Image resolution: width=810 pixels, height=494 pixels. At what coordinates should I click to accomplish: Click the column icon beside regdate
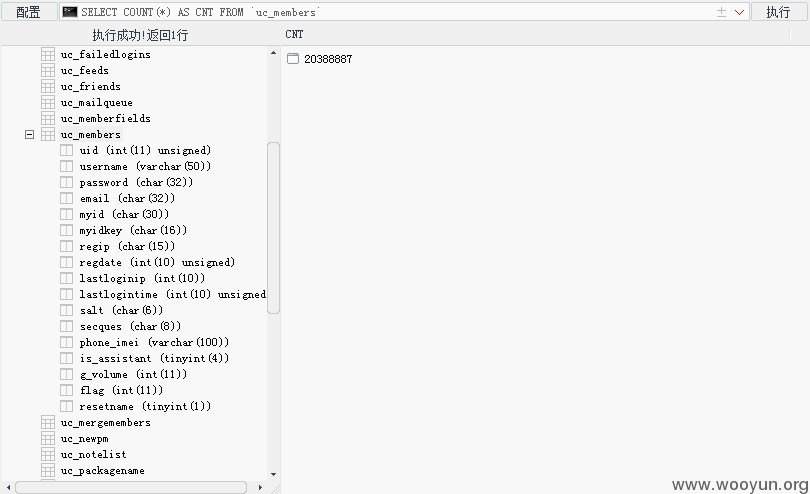point(66,263)
